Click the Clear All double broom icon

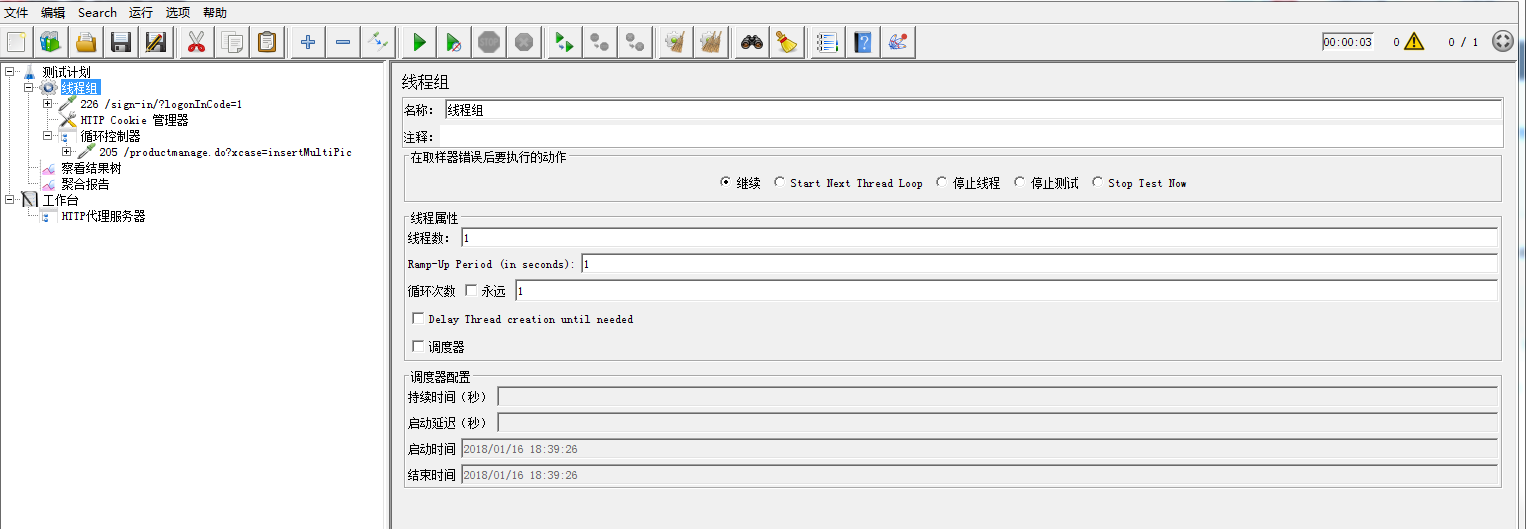(x=711, y=42)
